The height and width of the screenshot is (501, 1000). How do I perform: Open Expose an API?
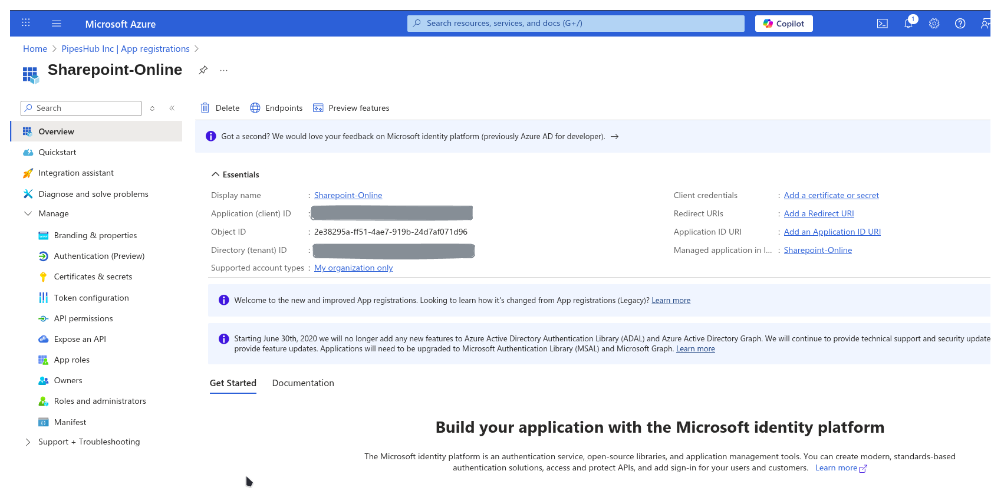[80, 339]
